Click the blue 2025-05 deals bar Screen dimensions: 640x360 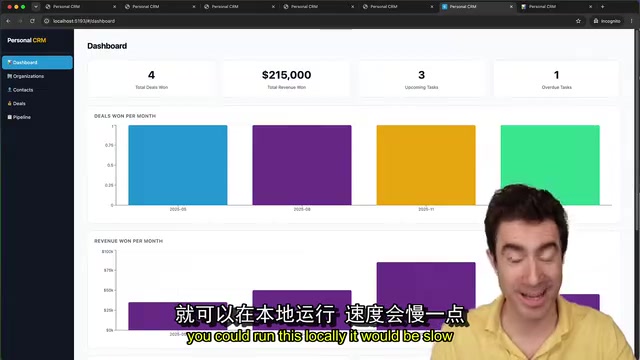(x=178, y=165)
